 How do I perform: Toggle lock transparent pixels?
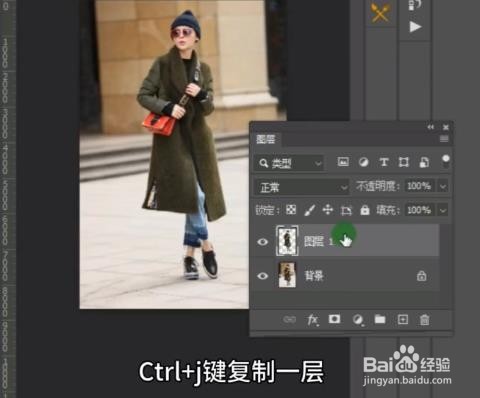pos(291,210)
